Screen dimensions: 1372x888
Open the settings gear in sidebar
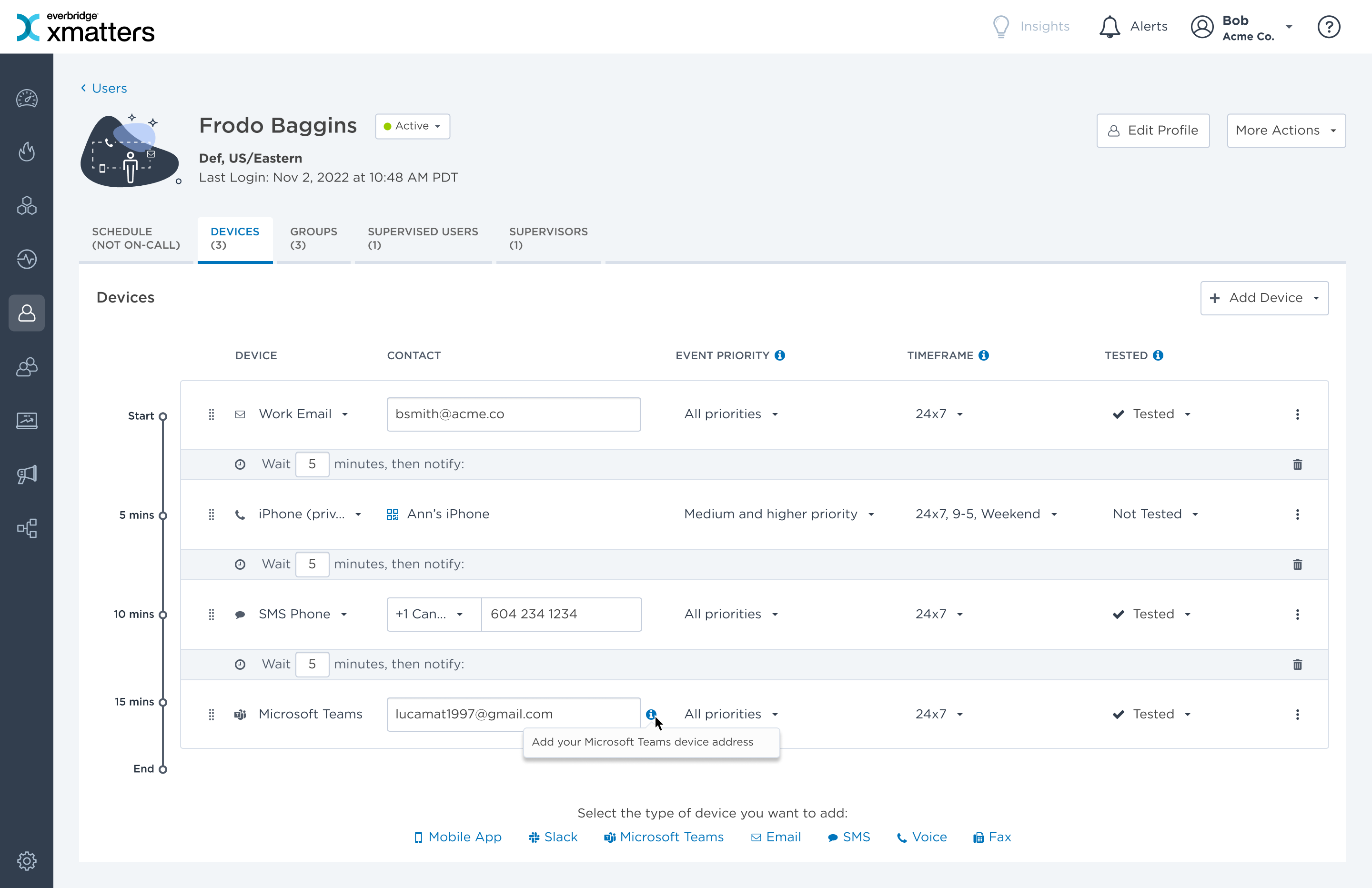[27, 861]
